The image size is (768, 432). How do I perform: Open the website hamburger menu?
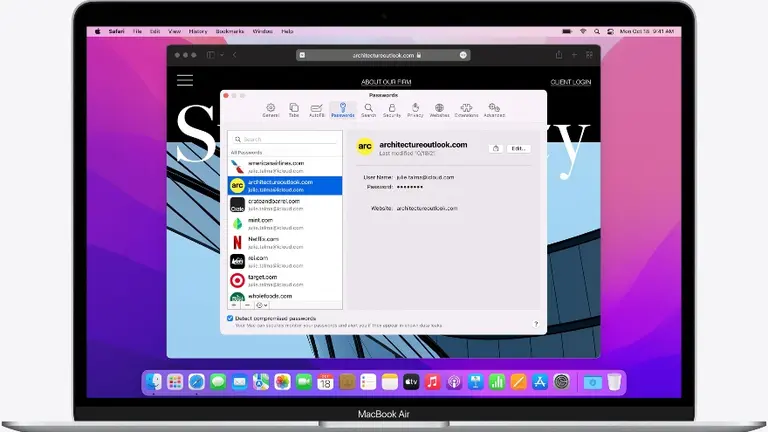point(185,80)
